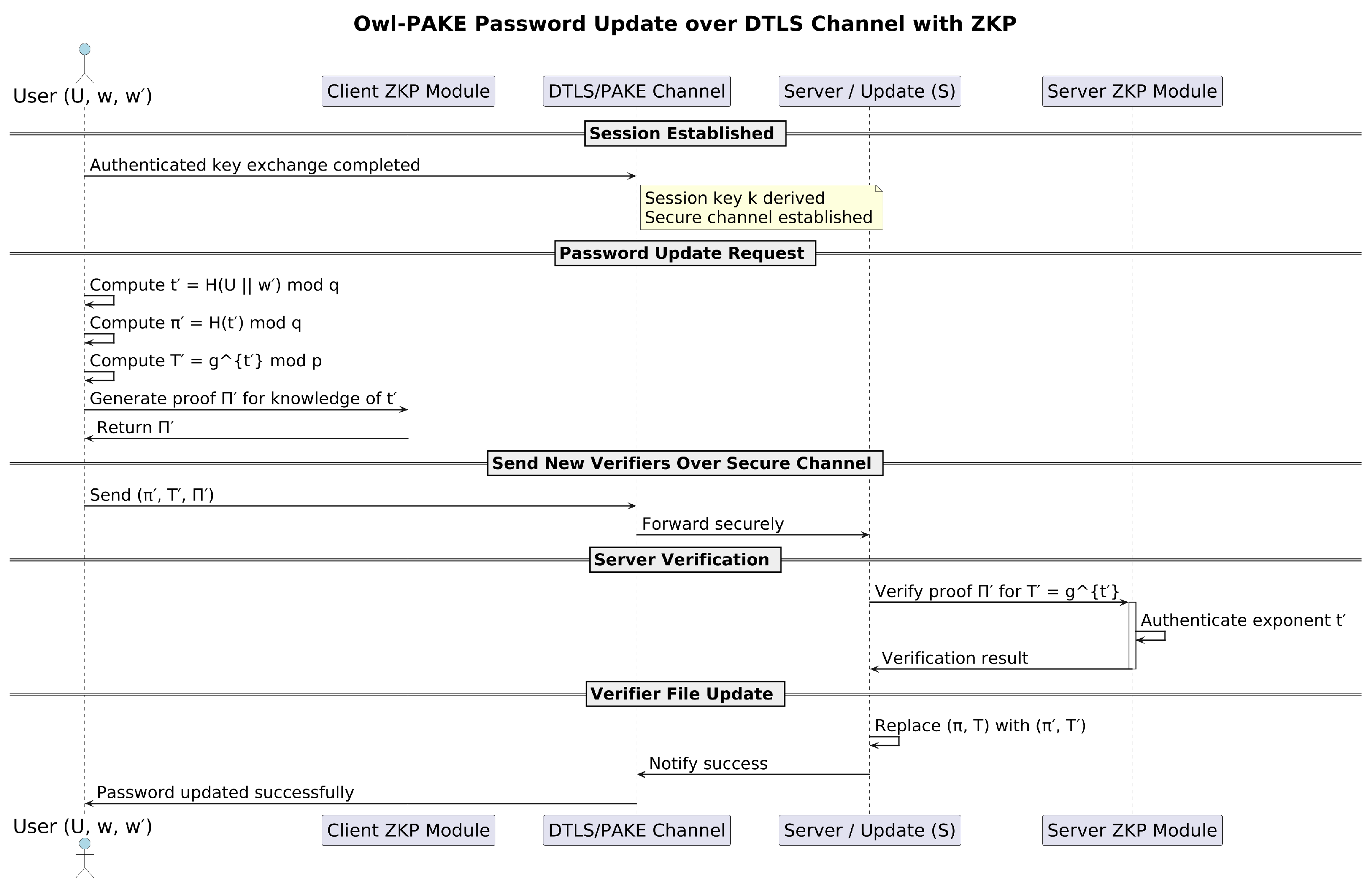Image resolution: width=1372 pixels, height=891 pixels.
Task: Click the top Client ZKP Module box
Action: click(408, 91)
